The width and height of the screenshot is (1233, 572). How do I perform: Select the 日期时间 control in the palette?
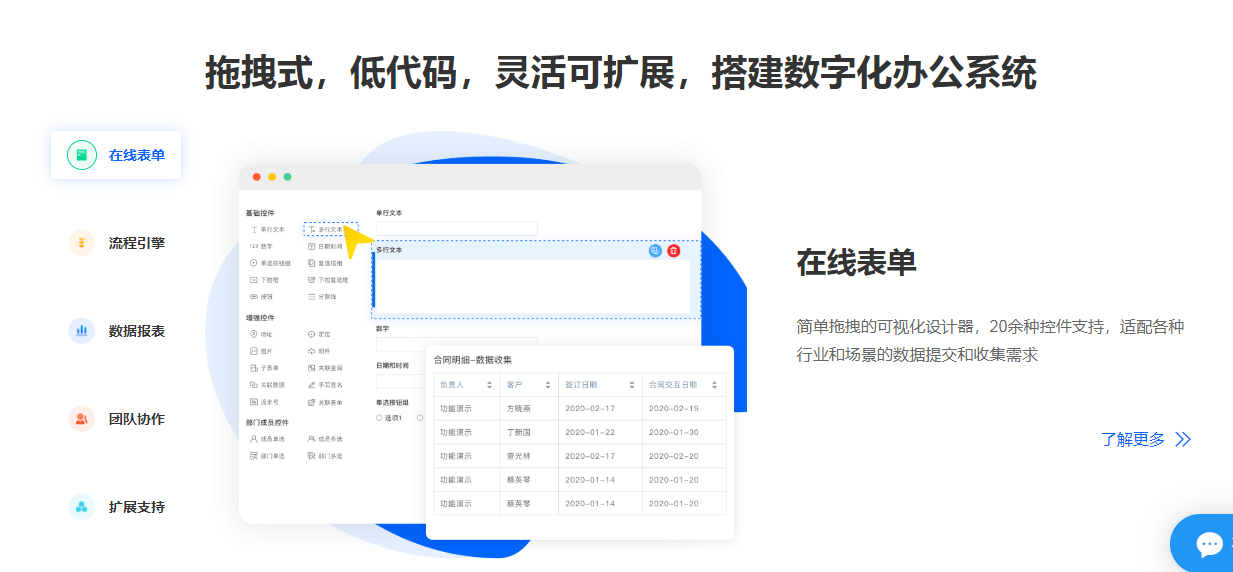click(x=325, y=246)
